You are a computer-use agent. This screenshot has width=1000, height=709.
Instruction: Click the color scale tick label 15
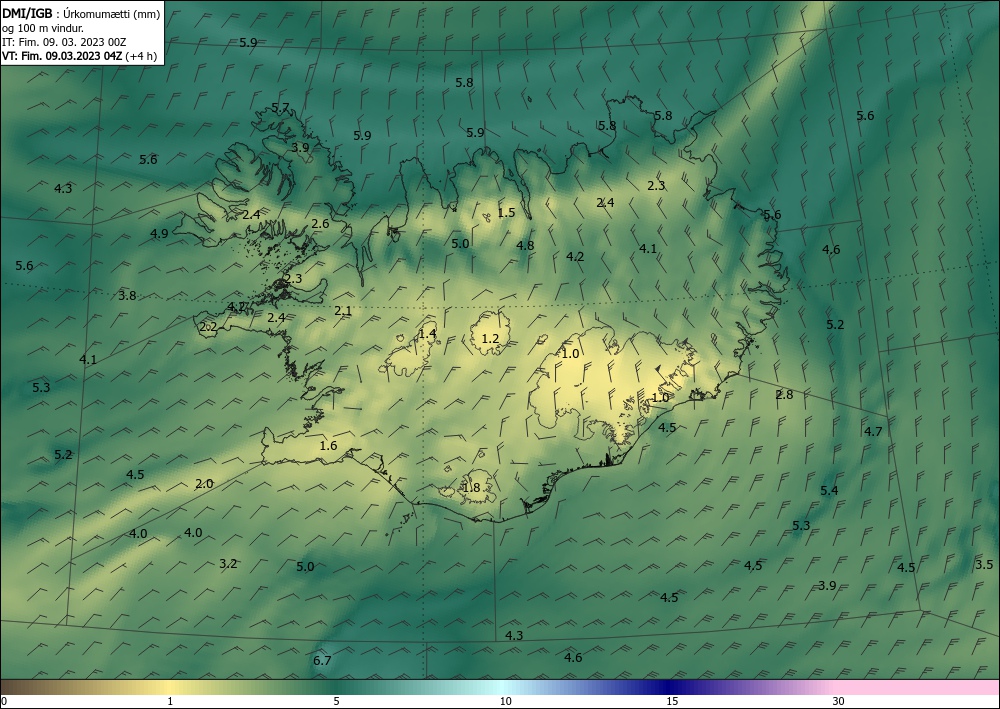(672, 702)
